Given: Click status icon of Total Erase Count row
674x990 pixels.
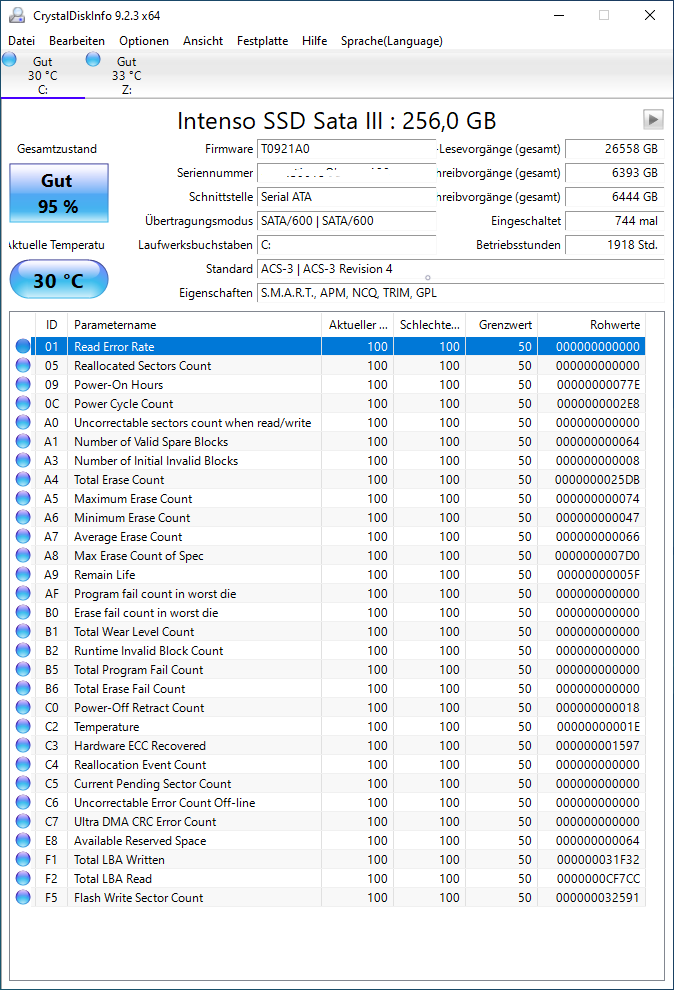Looking at the screenshot, I should 23,479.
